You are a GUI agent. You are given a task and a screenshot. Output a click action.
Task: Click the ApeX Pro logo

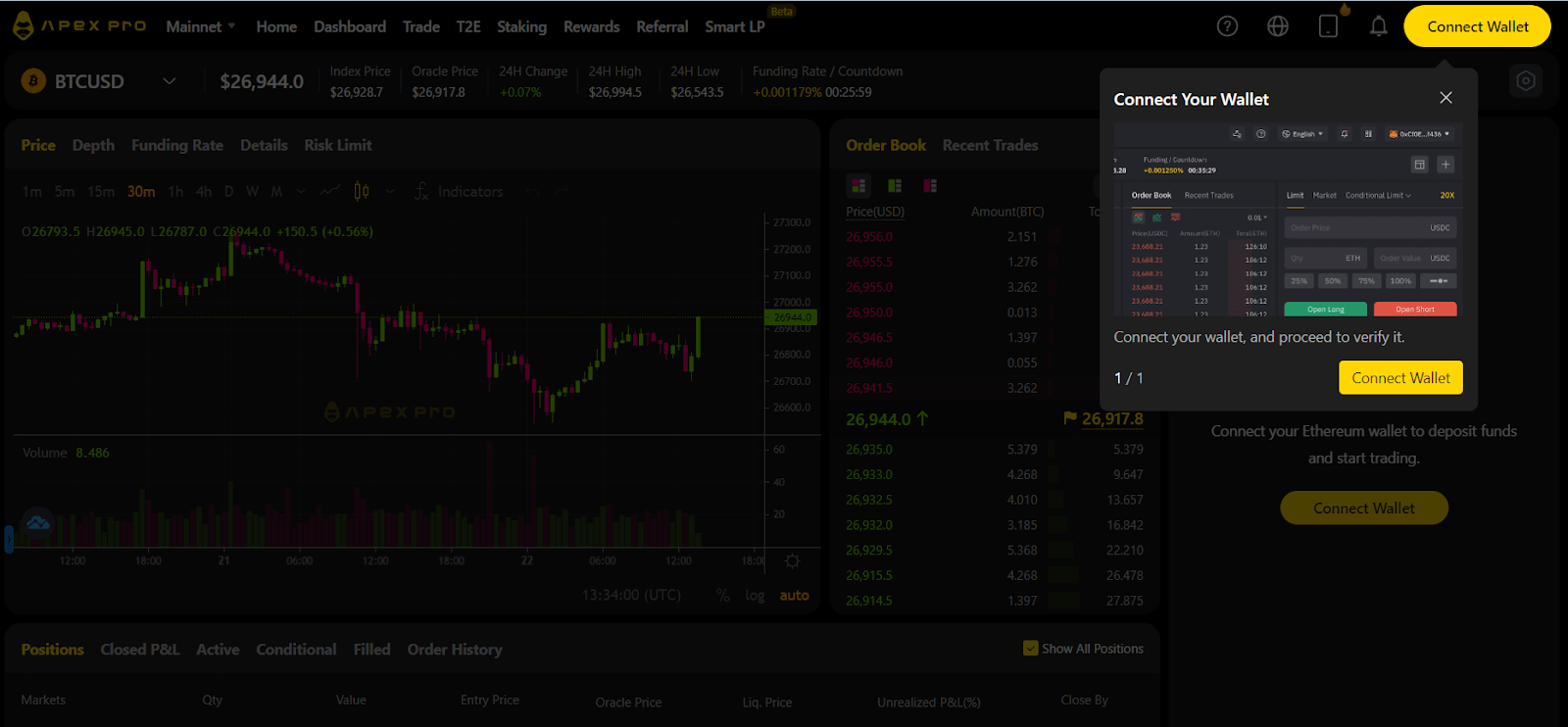click(x=79, y=25)
